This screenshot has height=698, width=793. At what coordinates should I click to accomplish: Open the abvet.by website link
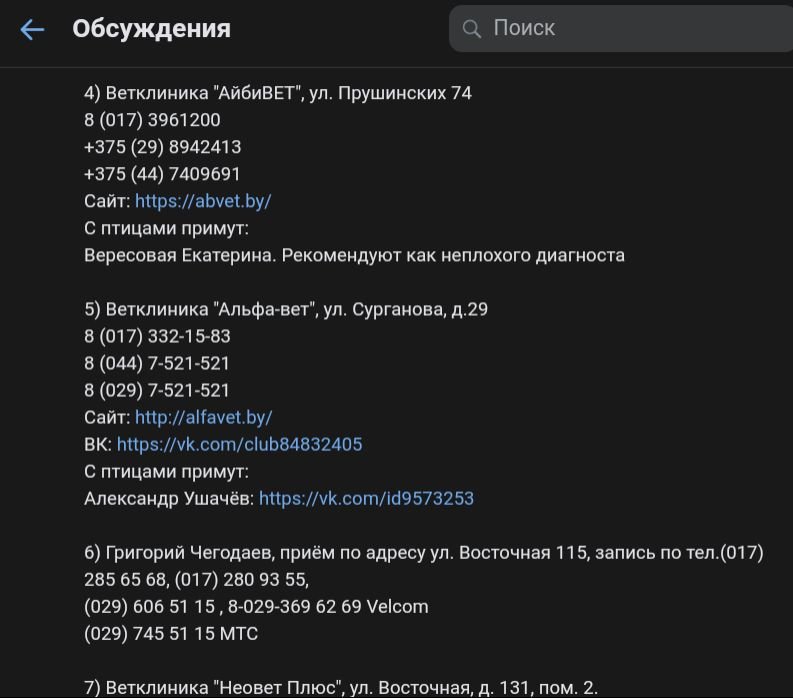(x=203, y=201)
